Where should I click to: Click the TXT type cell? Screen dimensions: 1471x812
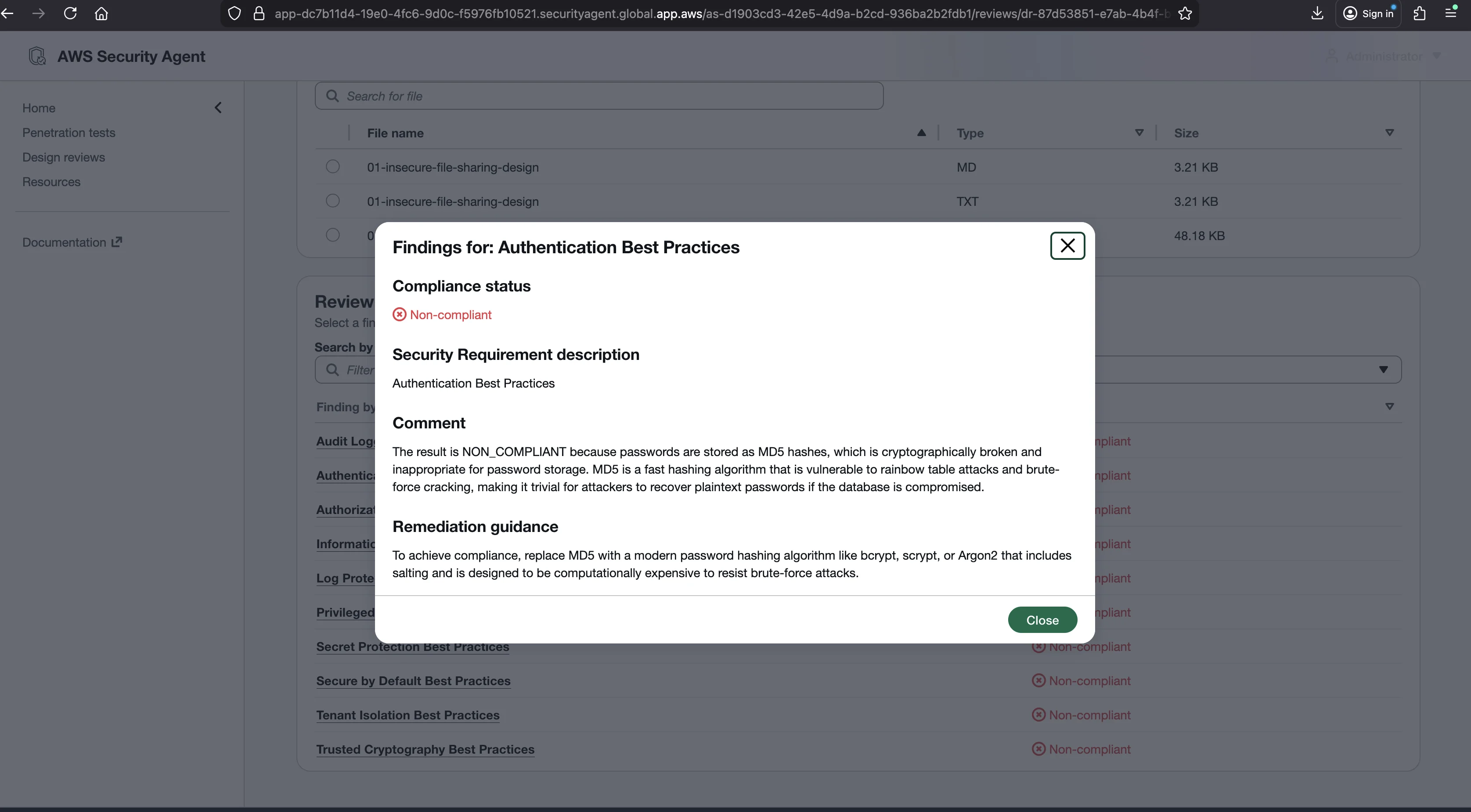tap(967, 201)
